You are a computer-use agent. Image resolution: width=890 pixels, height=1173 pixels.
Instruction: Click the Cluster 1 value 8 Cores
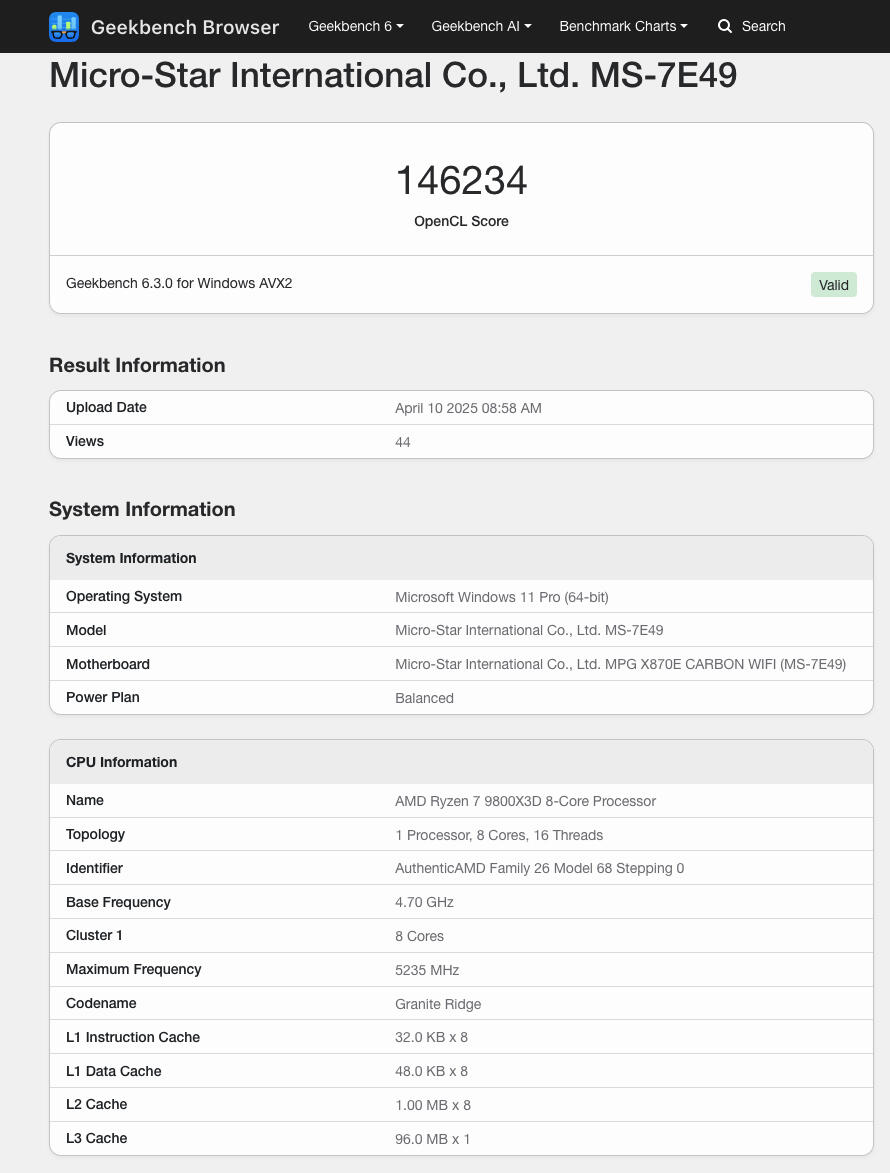419,937
